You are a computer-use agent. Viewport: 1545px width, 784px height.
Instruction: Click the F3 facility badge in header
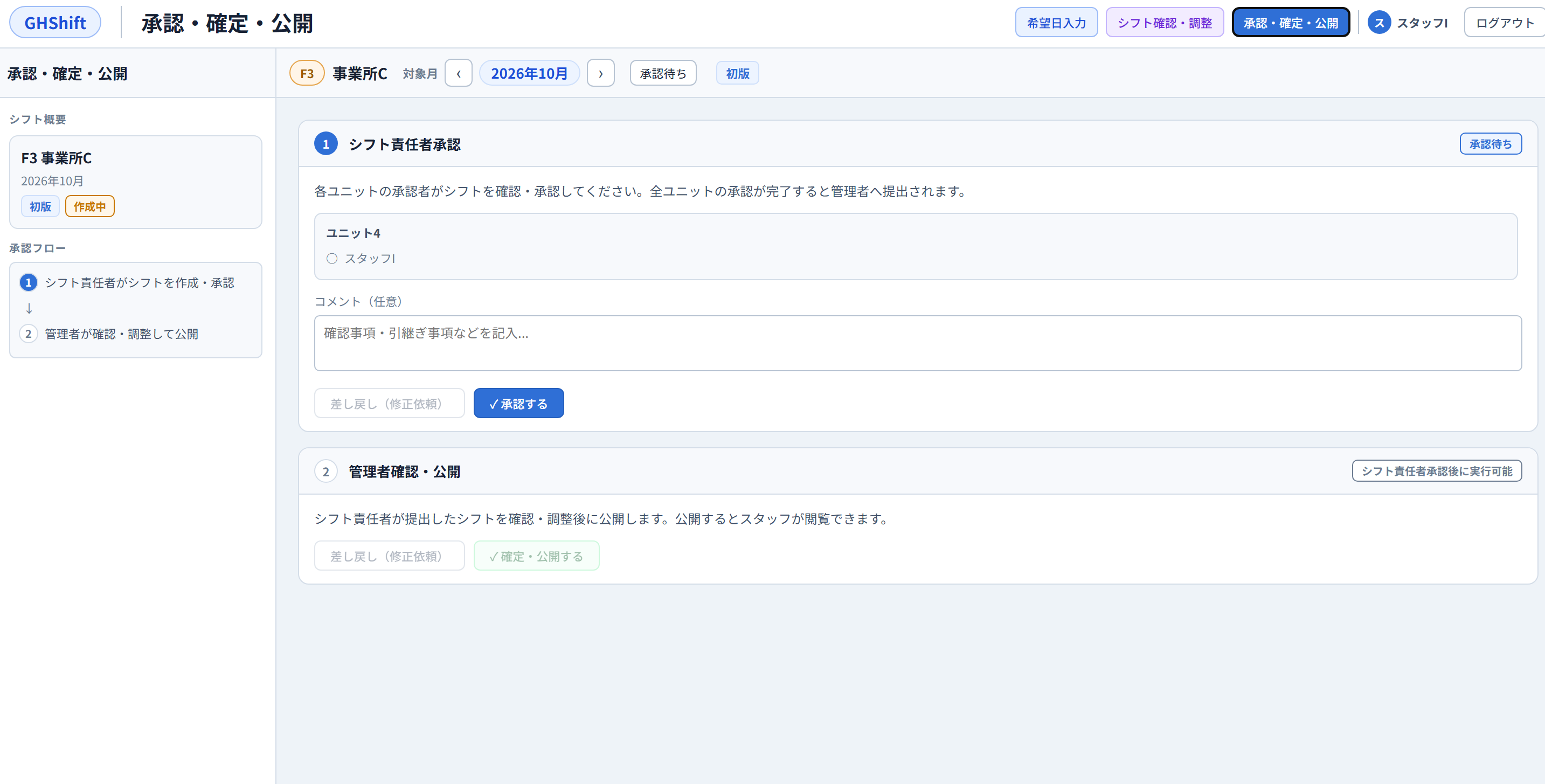pos(307,73)
